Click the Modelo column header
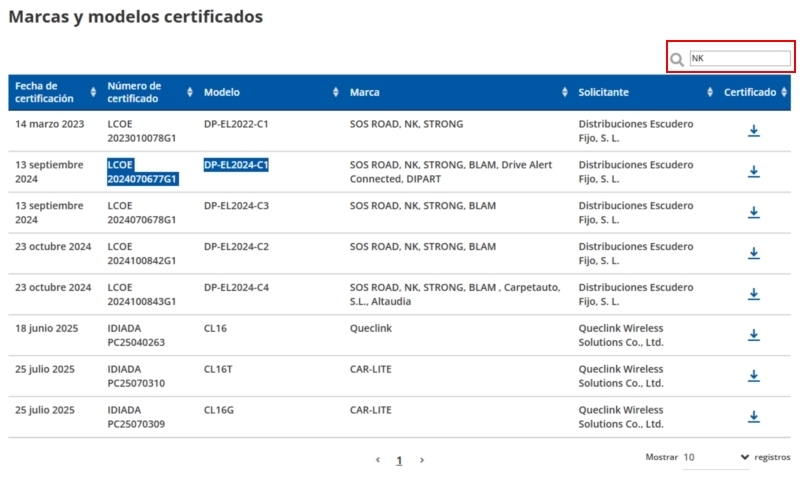Image resolution: width=800 pixels, height=479 pixels. pyautogui.click(x=221, y=92)
